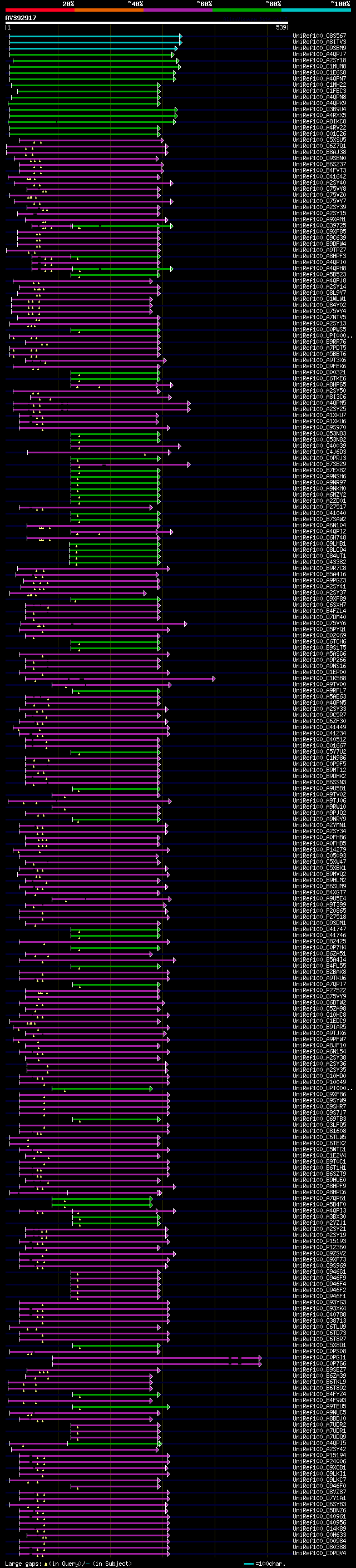The image size is (356, 1568).
Task: Click the Large gaps legend text
Action: pos(24,1563)
